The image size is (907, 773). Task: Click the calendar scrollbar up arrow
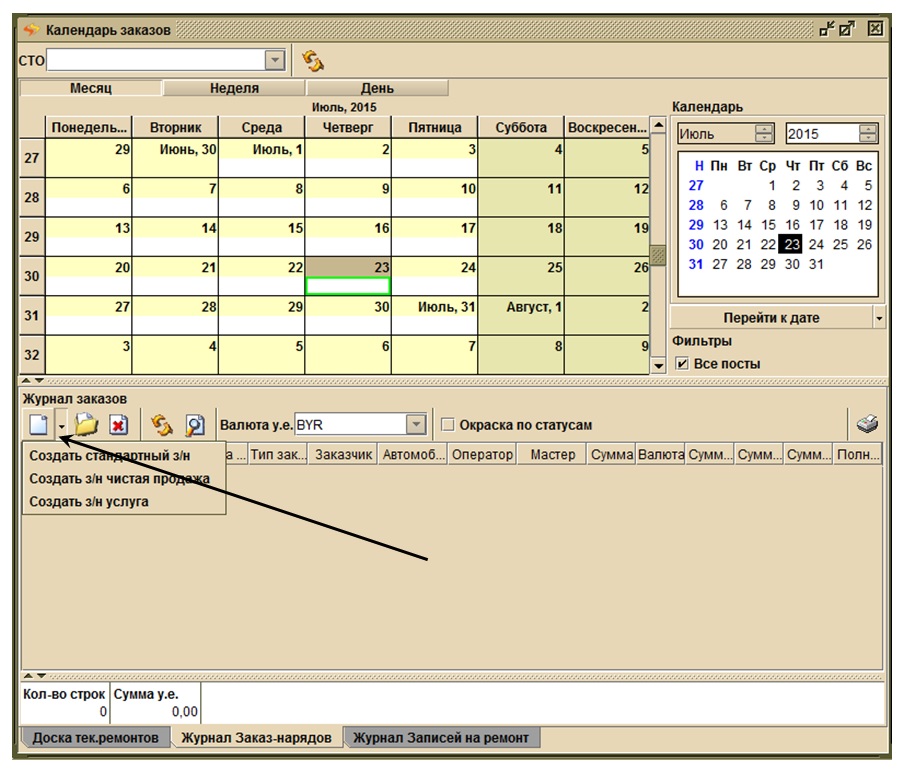coord(658,125)
